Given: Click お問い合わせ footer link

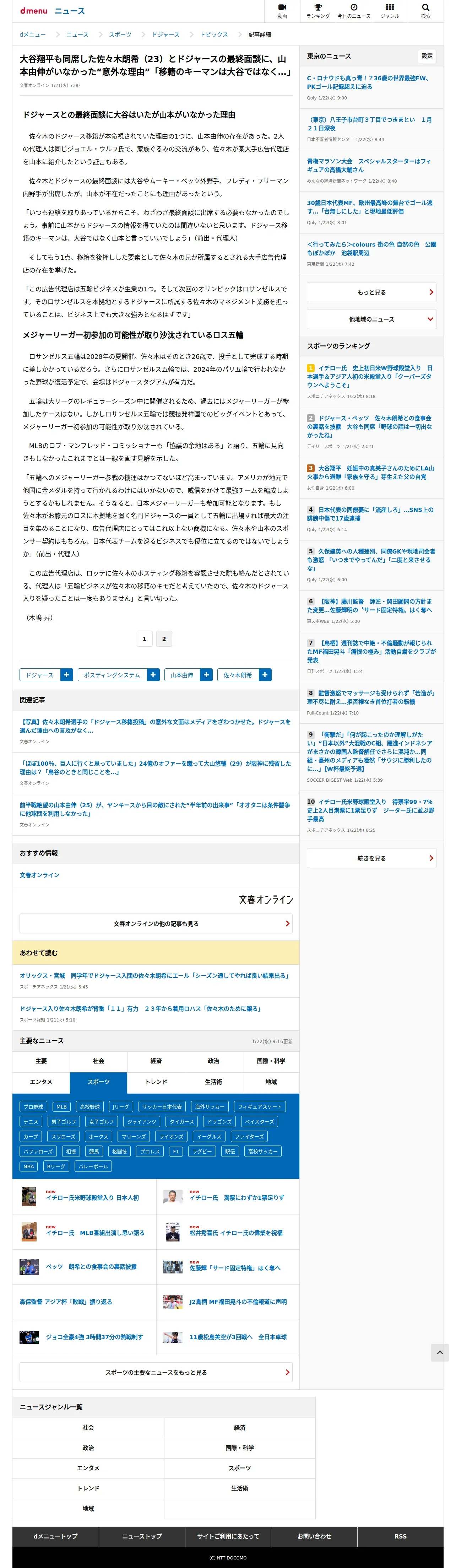Looking at the screenshot, I should point(314,1536).
